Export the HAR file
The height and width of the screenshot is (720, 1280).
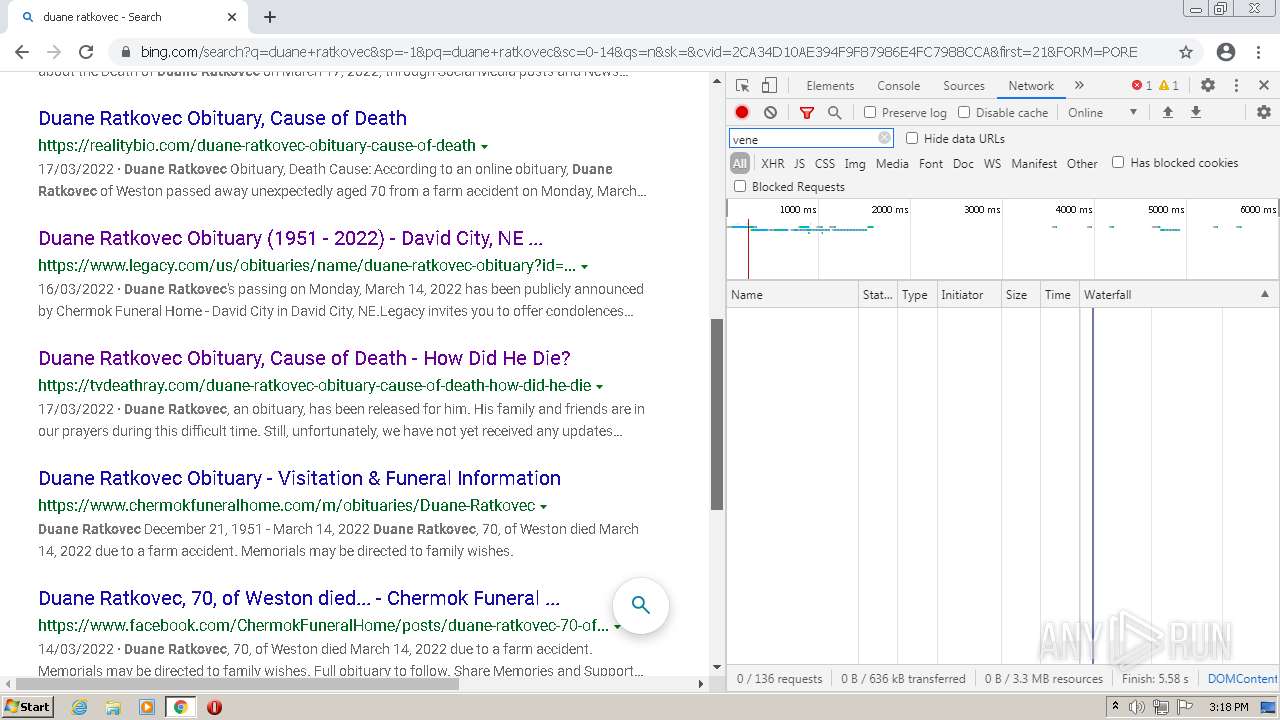pyautogui.click(x=1195, y=113)
